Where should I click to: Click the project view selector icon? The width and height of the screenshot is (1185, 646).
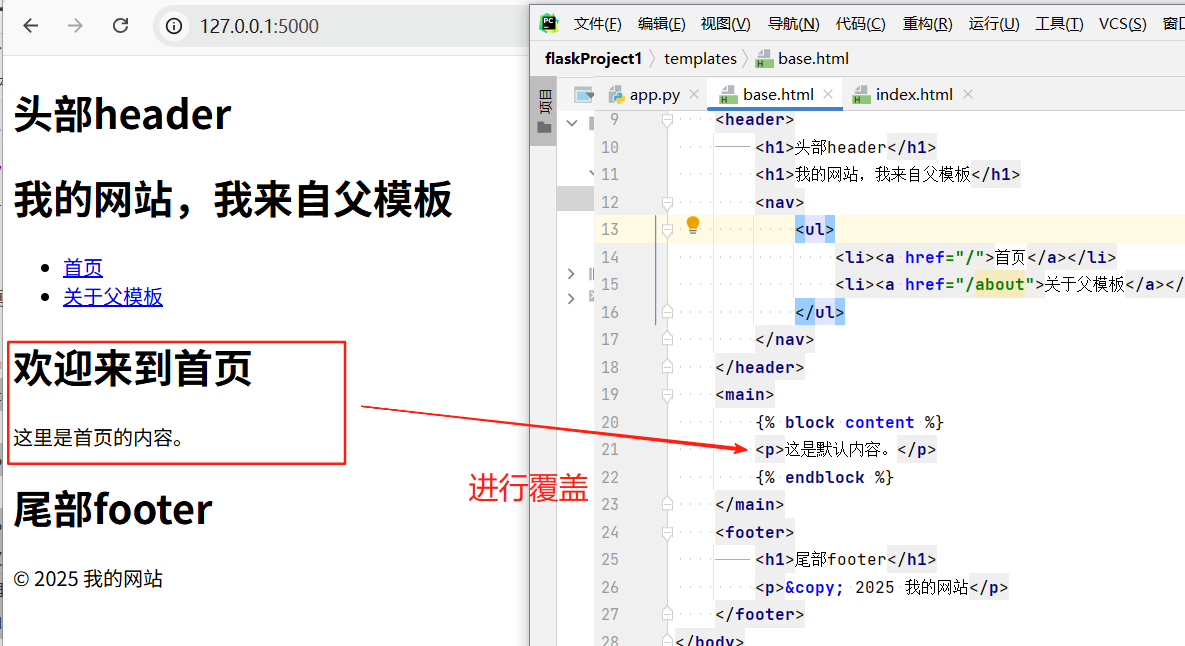point(583,94)
